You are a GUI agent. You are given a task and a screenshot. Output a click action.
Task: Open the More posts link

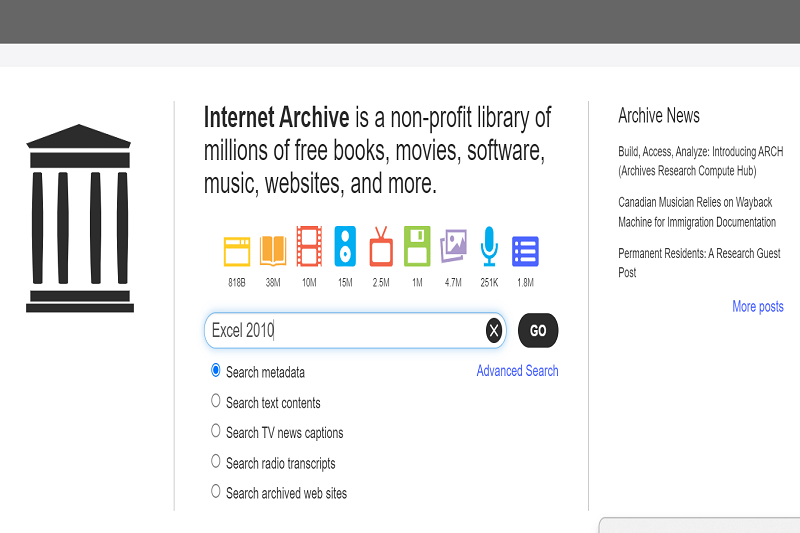pyautogui.click(x=758, y=307)
